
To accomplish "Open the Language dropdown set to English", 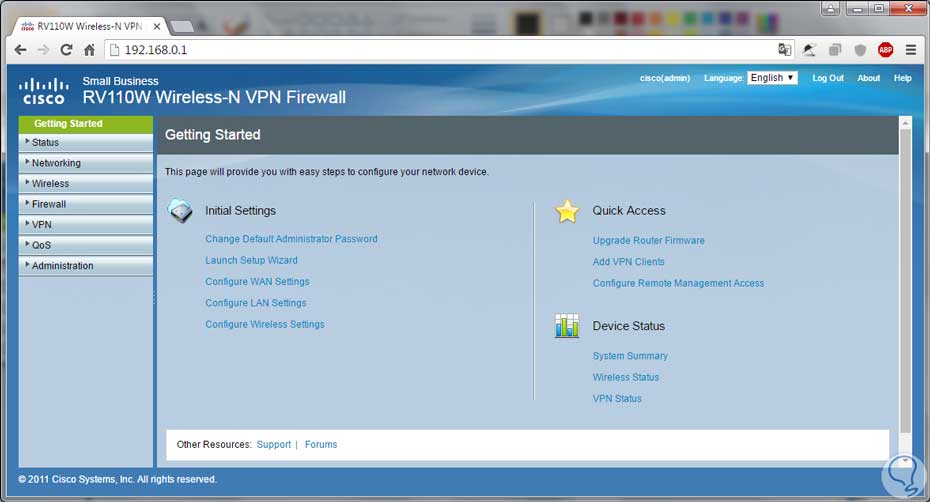I will tap(772, 78).
